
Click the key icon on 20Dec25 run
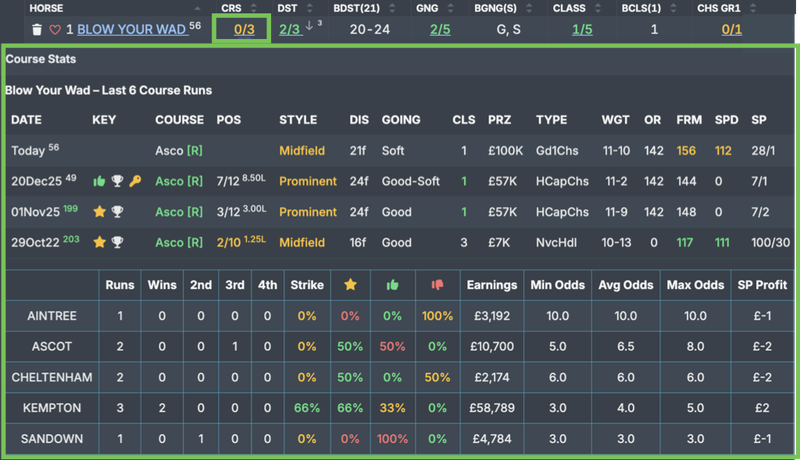click(x=136, y=182)
